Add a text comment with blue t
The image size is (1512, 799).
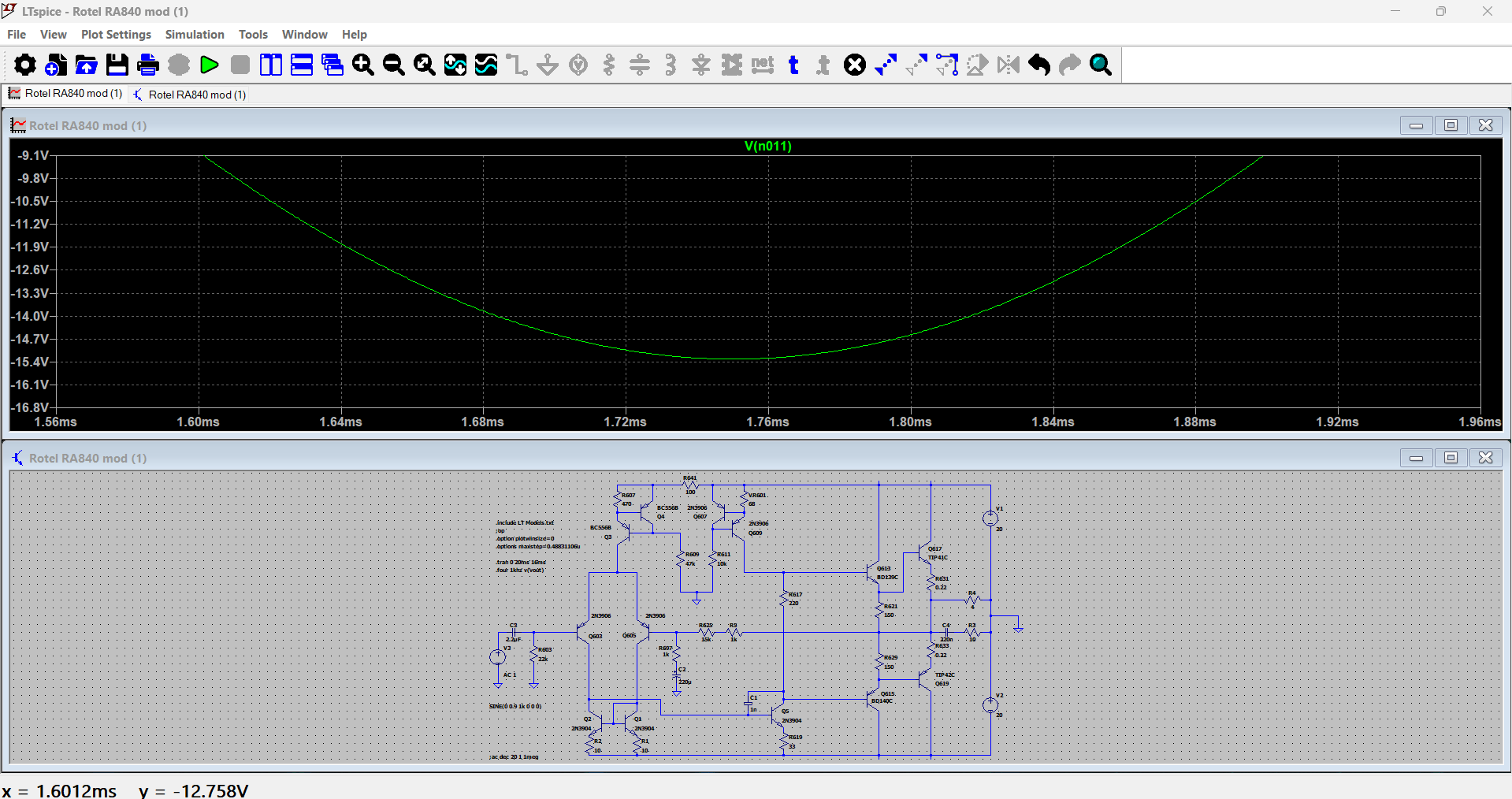click(793, 65)
